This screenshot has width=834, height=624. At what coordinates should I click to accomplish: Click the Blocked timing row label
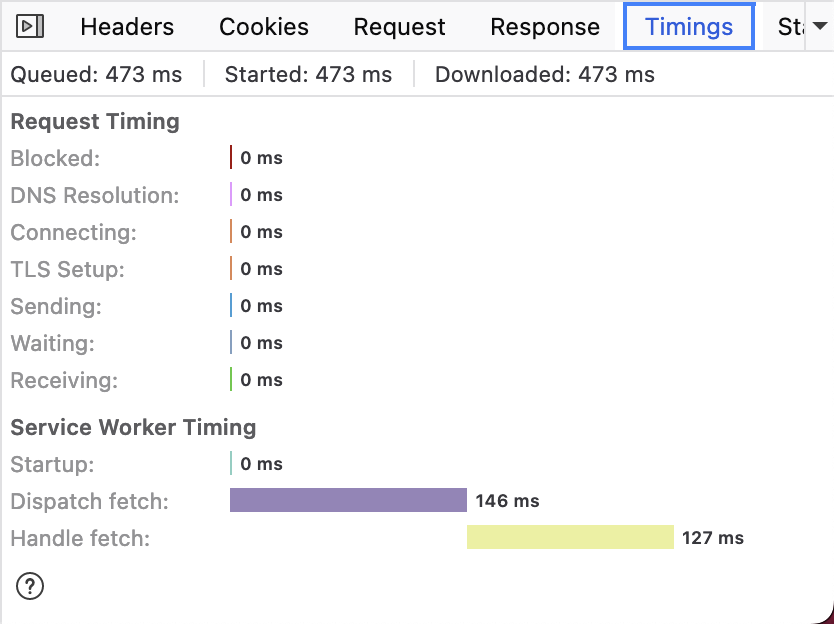point(56,158)
